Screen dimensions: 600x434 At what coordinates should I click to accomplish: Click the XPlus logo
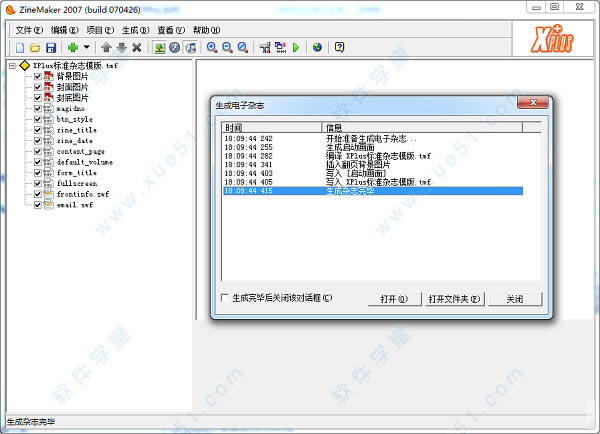(x=552, y=39)
